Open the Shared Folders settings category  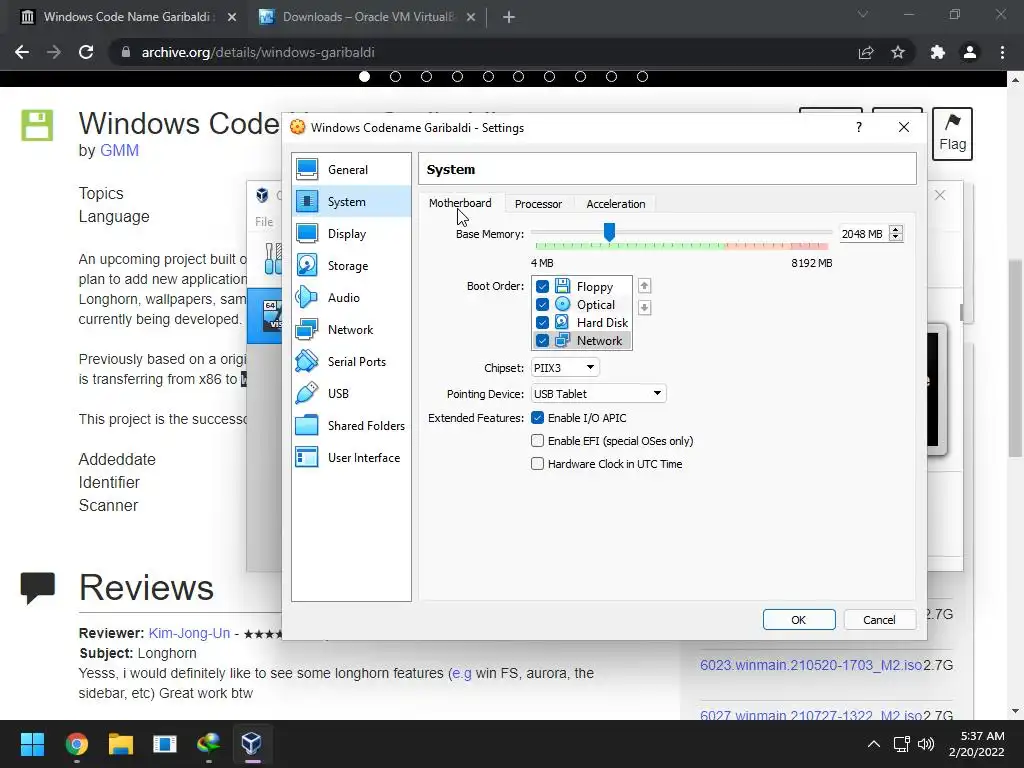click(351, 426)
